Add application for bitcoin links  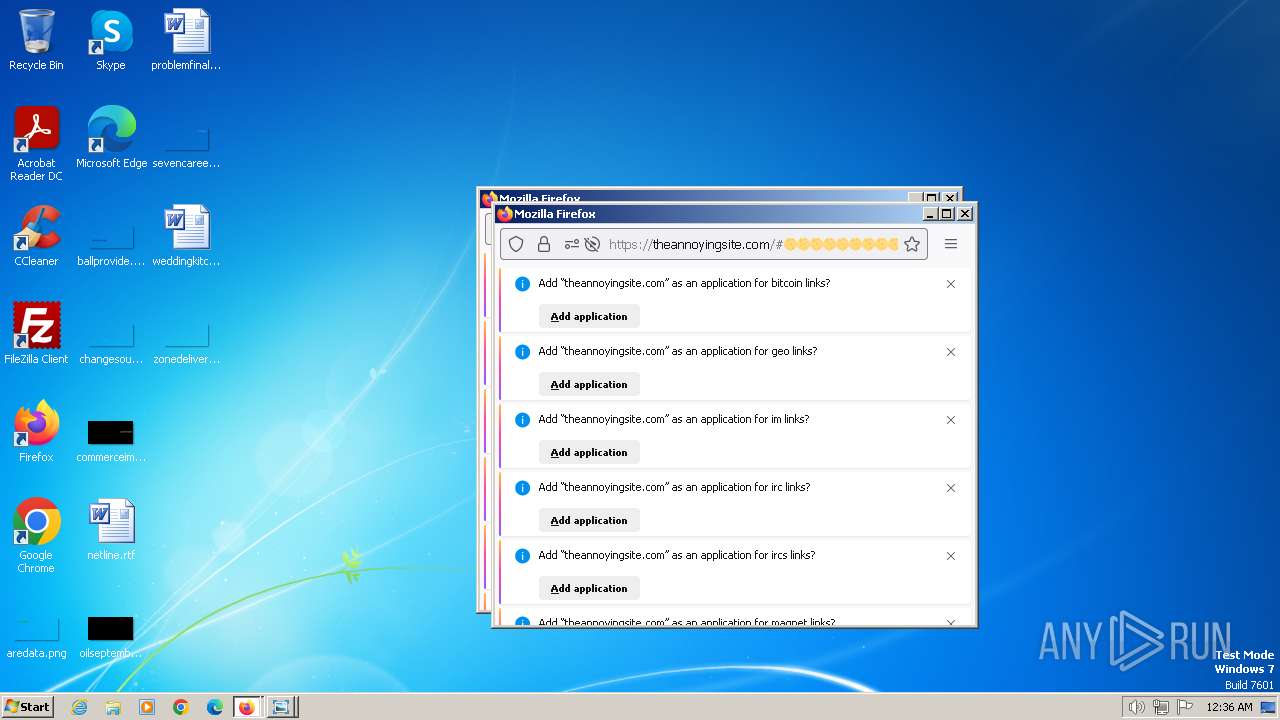point(589,316)
